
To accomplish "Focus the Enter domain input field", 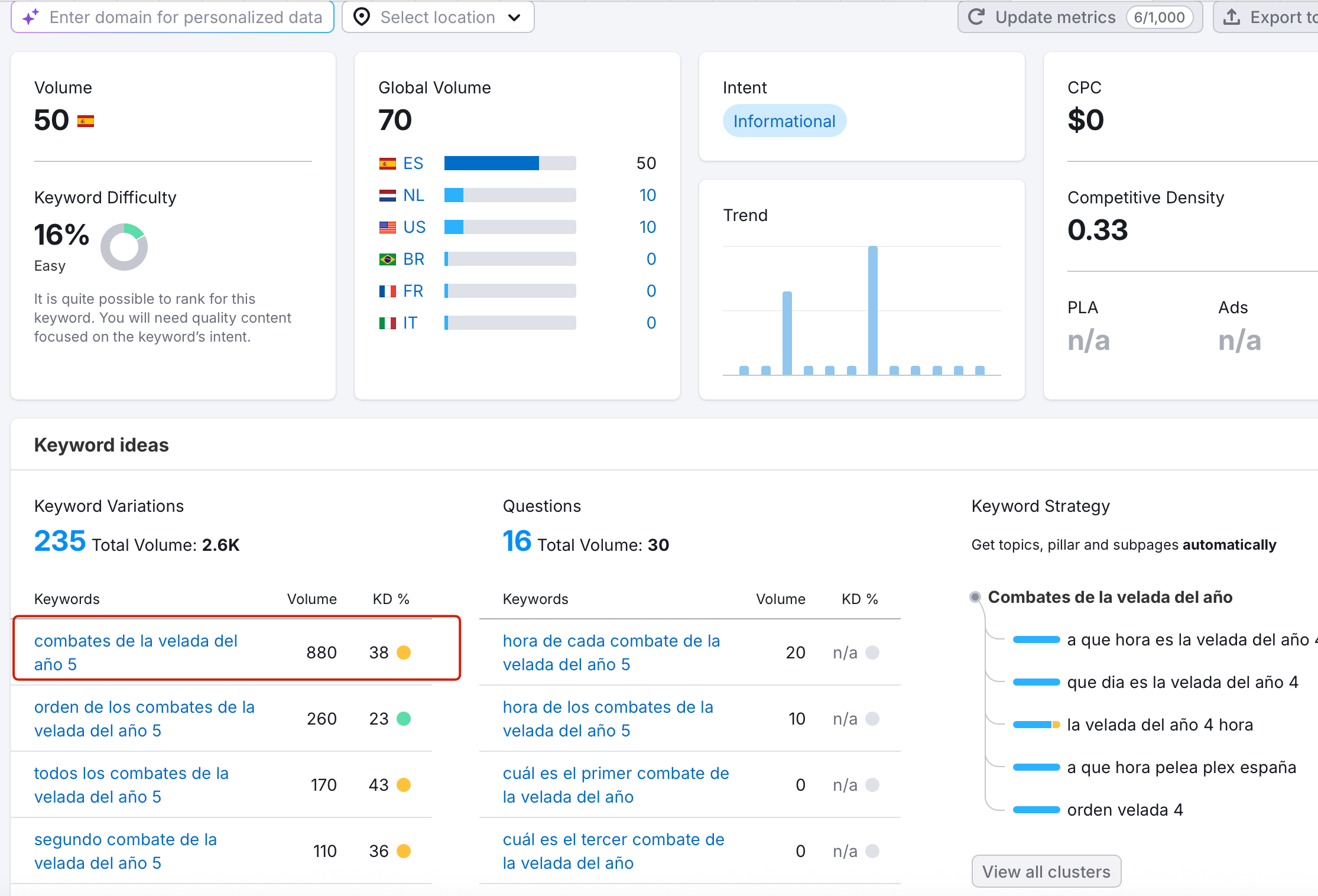I will click(186, 17).
